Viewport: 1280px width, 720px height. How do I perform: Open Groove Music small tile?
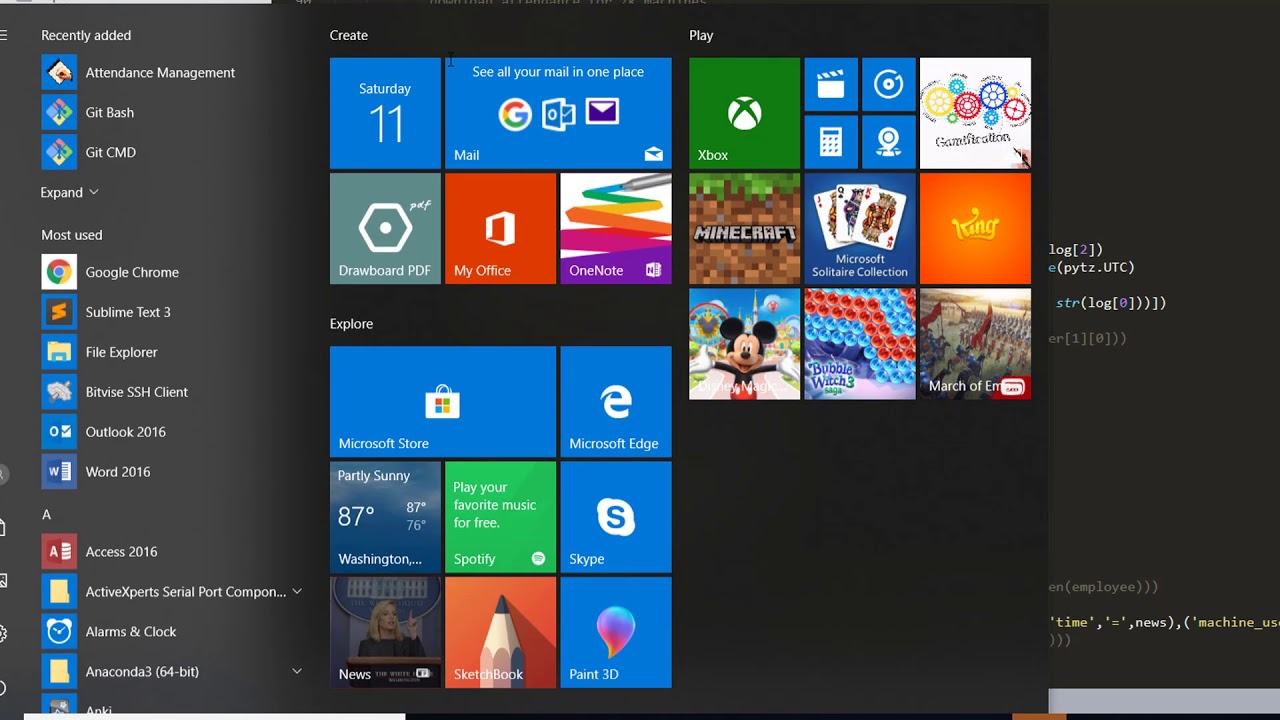(x=889, y=84)
